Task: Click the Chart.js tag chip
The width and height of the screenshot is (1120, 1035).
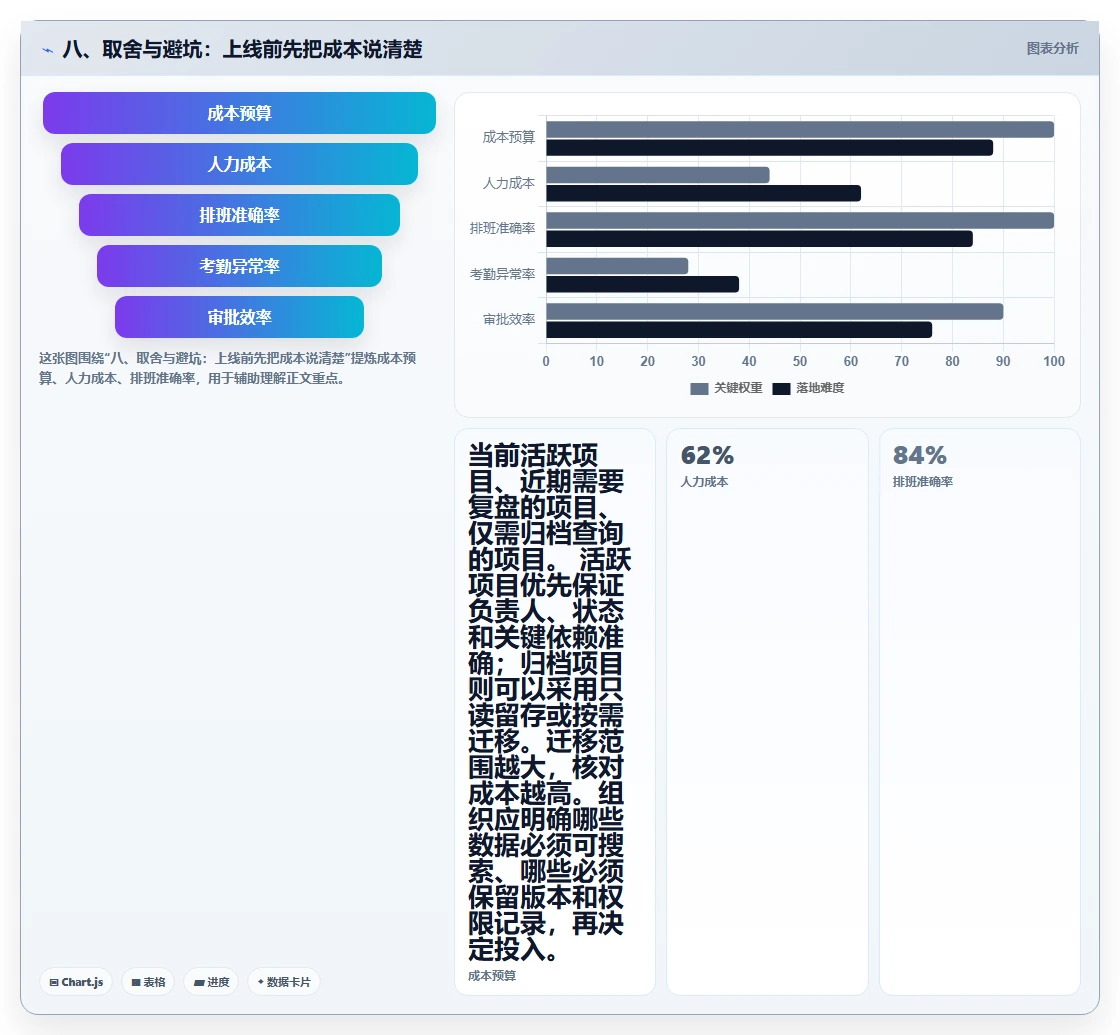Action: [76, 982]
